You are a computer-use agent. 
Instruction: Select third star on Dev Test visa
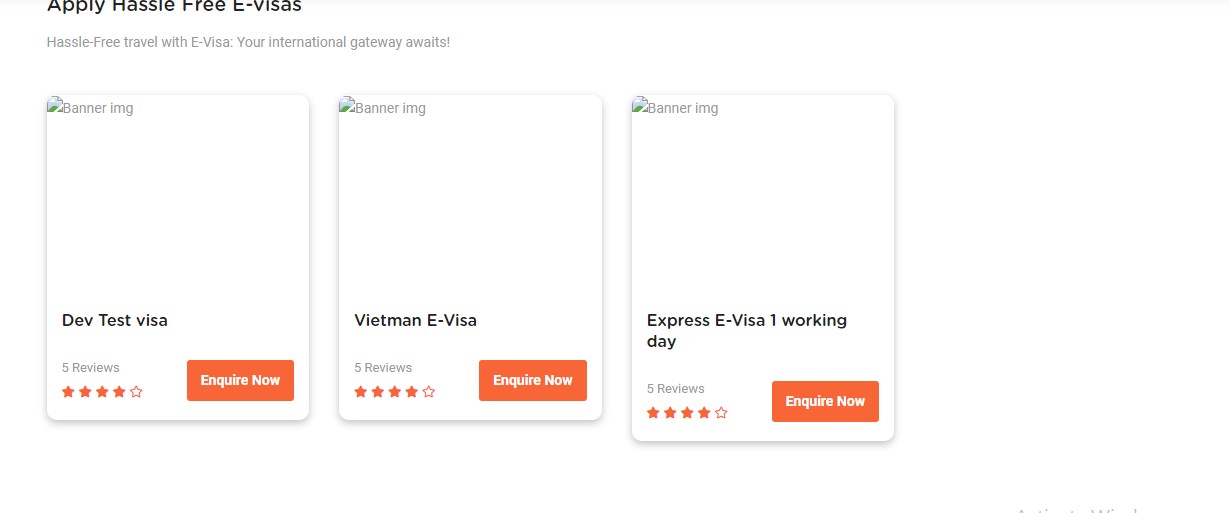click(102, 392)
